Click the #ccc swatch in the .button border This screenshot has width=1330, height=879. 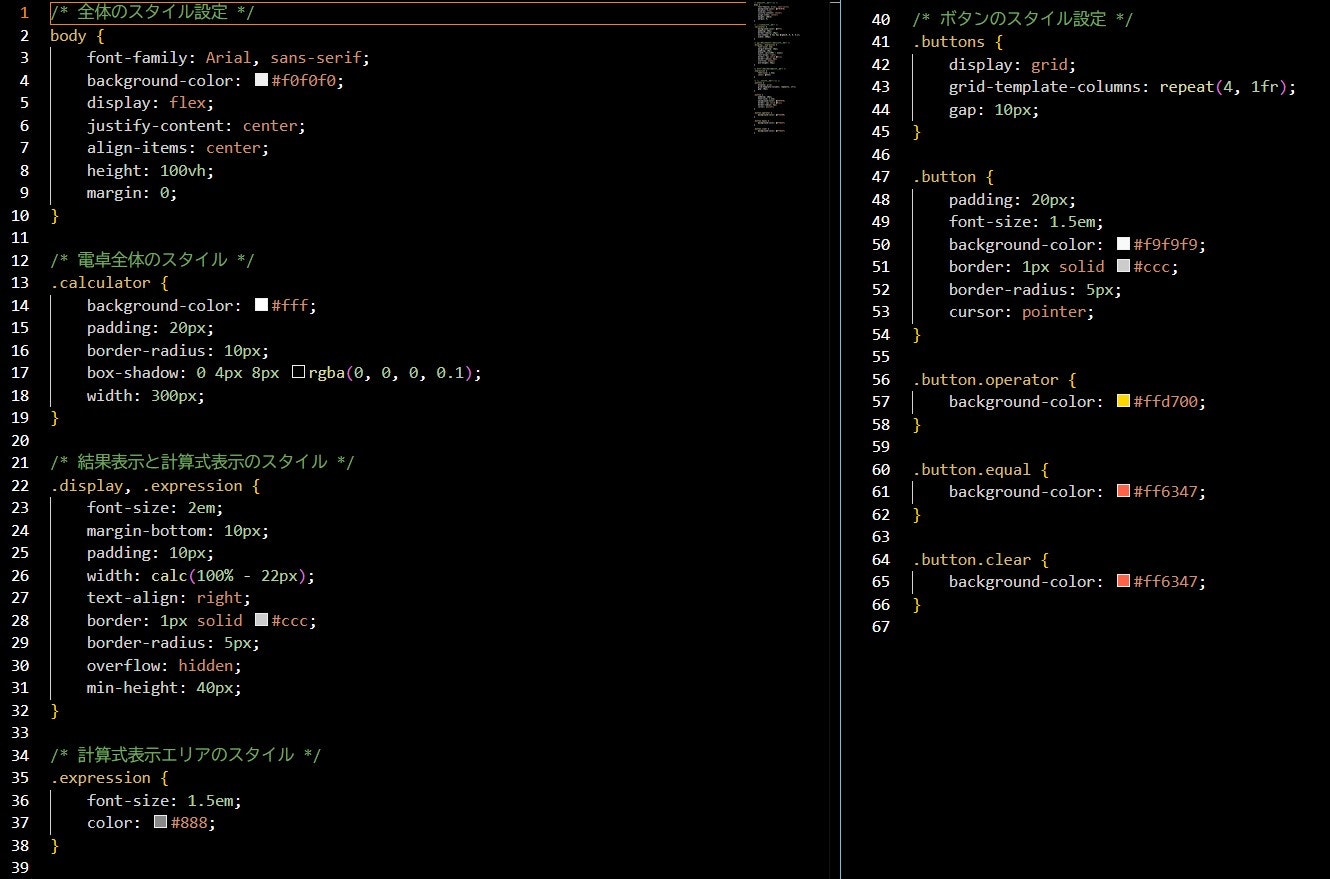coord(1124,267)
